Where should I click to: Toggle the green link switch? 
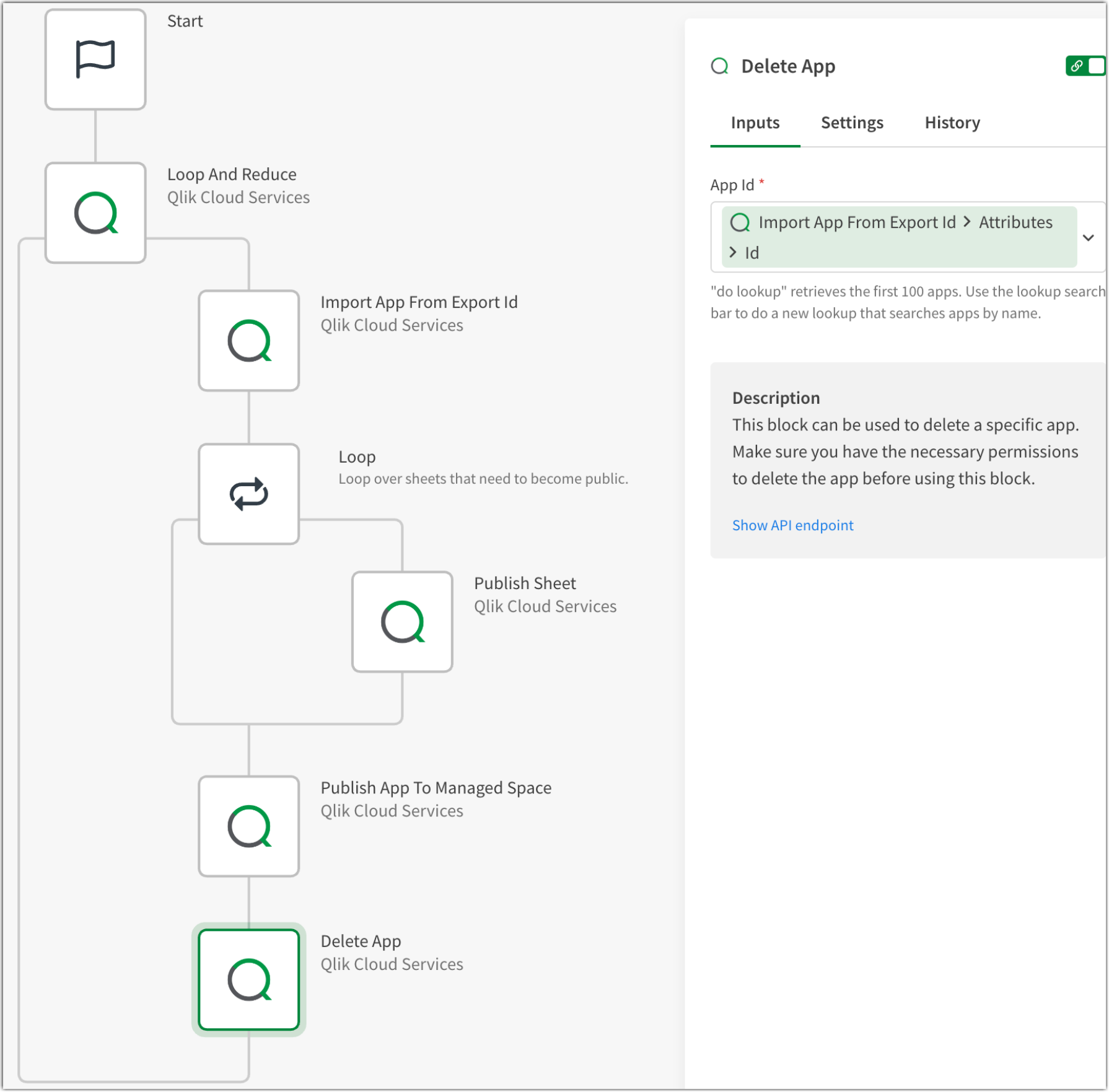[x=1085, y=66]
